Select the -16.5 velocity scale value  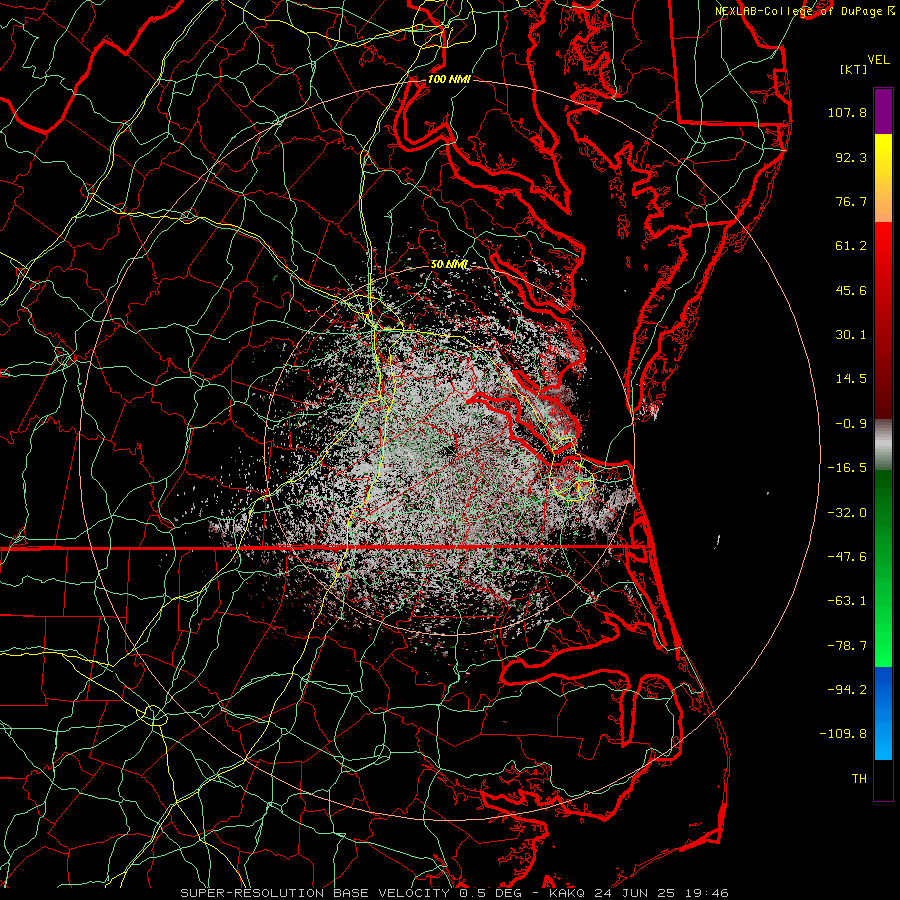[847, 468]
